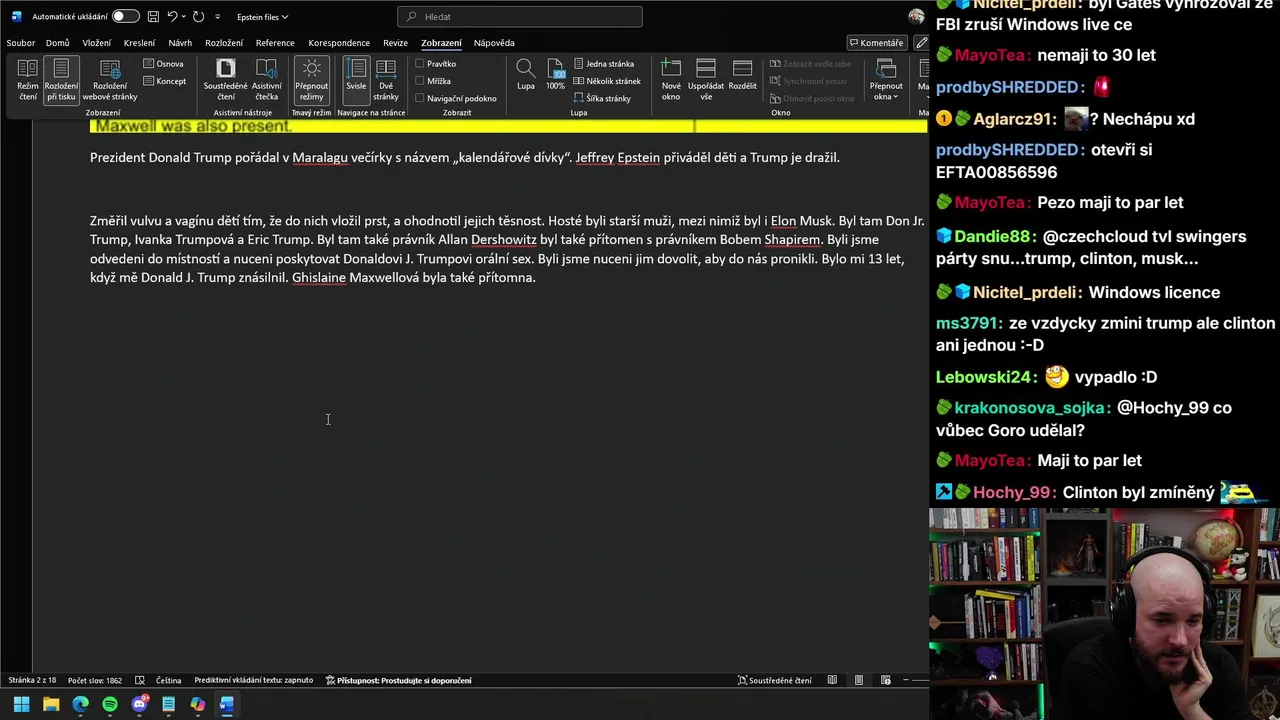Switch to Rozložení webové stránky view
Viewport: 1280px width, 720px height.
pos(110,80)
